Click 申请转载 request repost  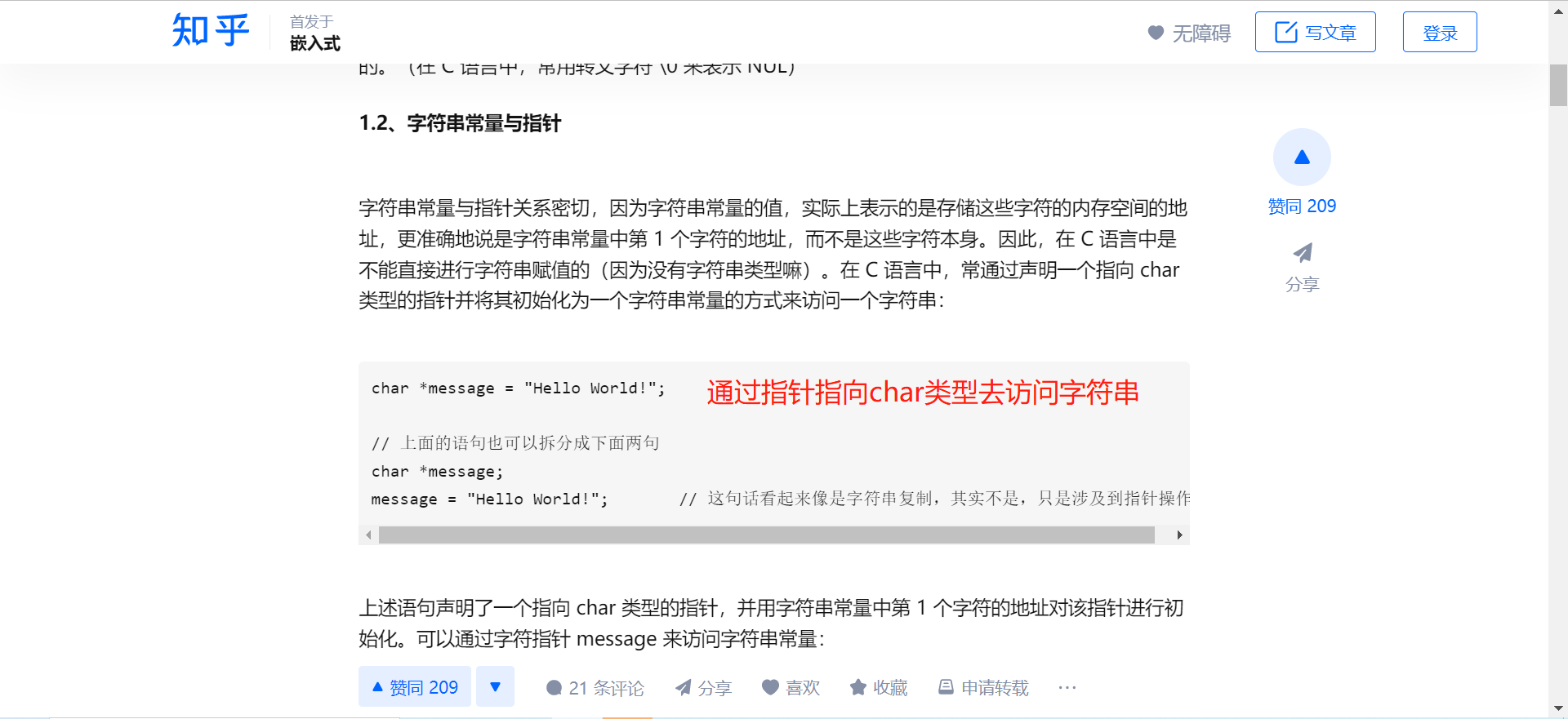coord(983,688)
